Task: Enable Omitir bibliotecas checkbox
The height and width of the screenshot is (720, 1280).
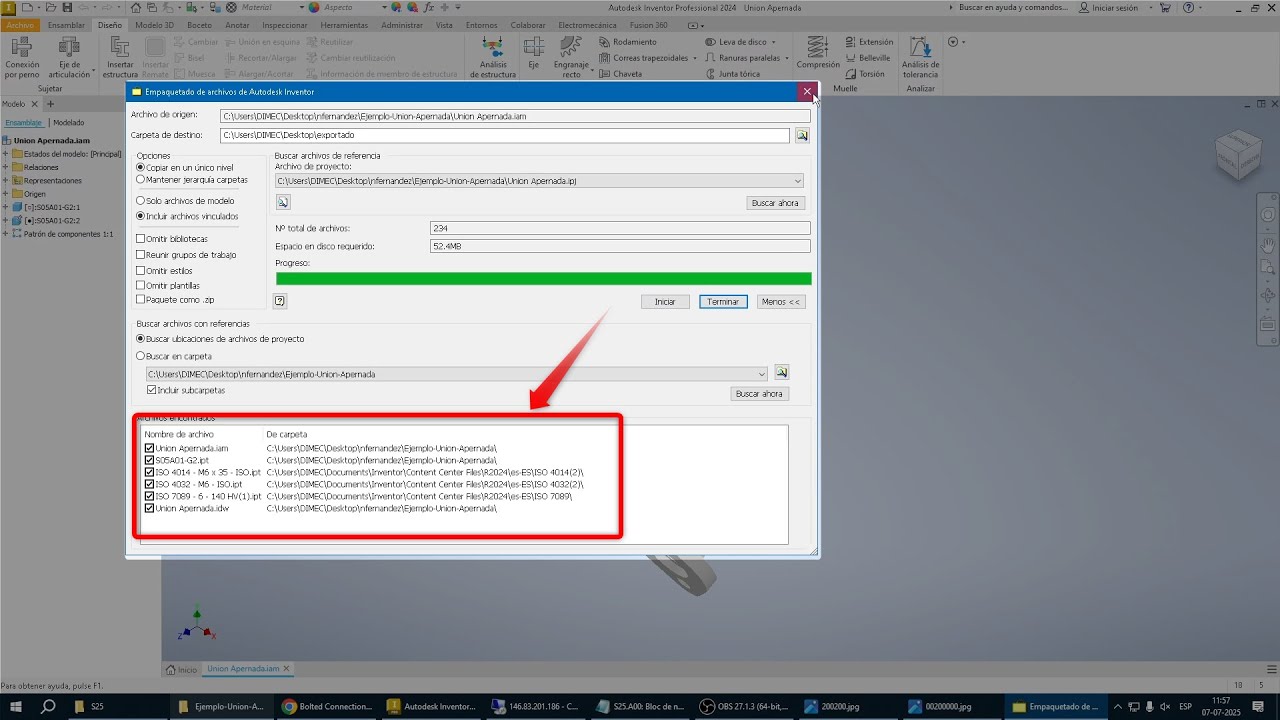Action: (x=141, y=239)
